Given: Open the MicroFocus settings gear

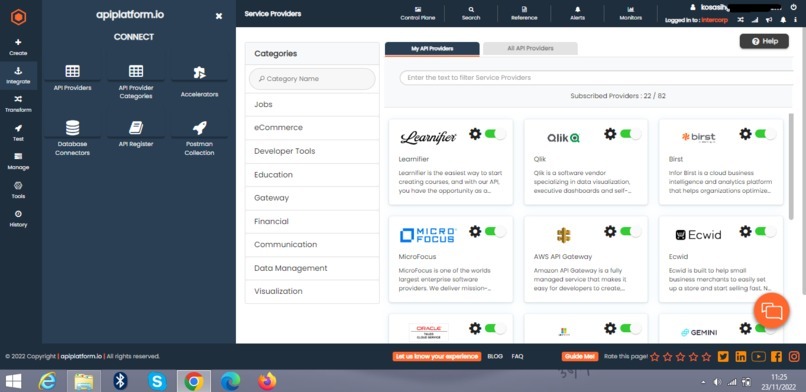Looking at the screenshot, I should (475, 231).
